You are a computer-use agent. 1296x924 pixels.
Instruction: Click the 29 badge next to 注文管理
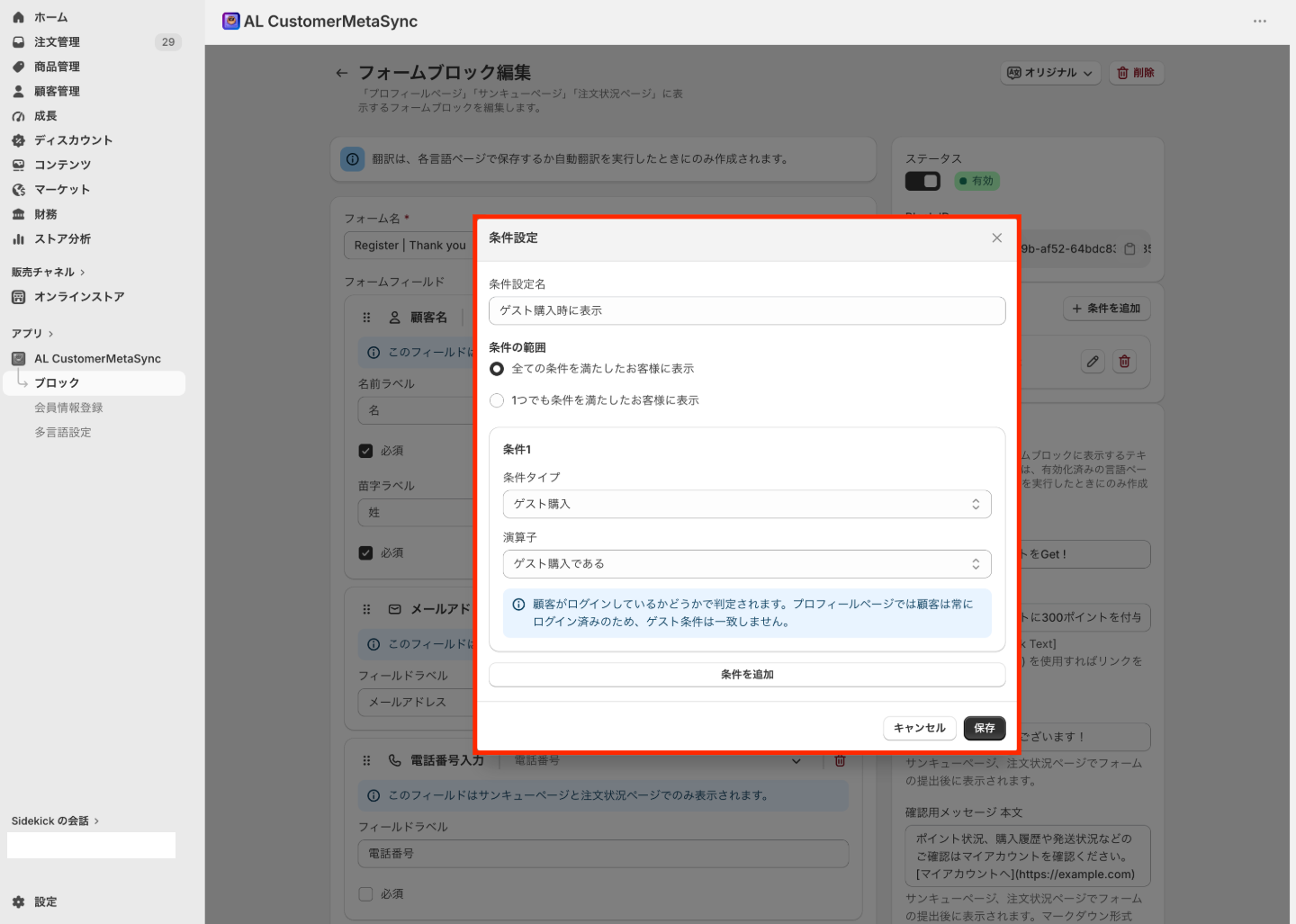coord(168,42)
